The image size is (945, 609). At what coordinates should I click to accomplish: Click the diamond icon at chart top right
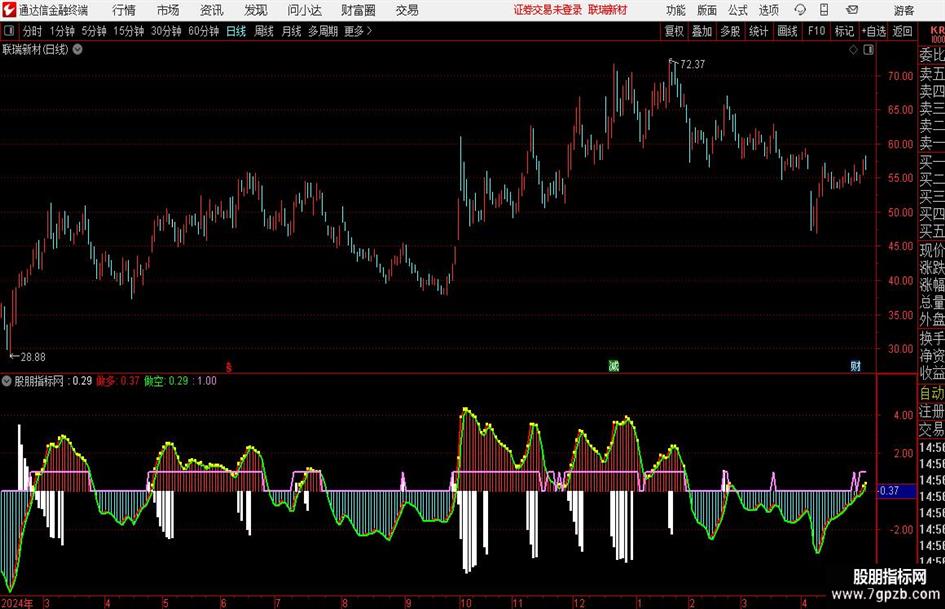853,50
